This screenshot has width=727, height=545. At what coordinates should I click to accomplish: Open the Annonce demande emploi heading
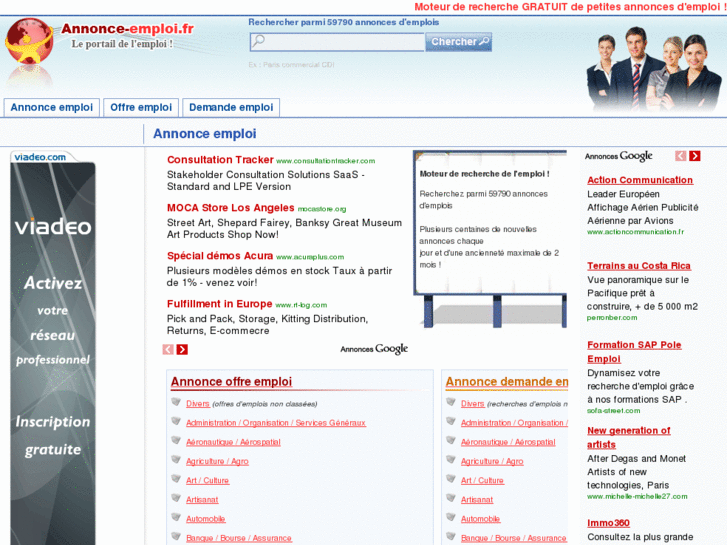pos(507,382)
